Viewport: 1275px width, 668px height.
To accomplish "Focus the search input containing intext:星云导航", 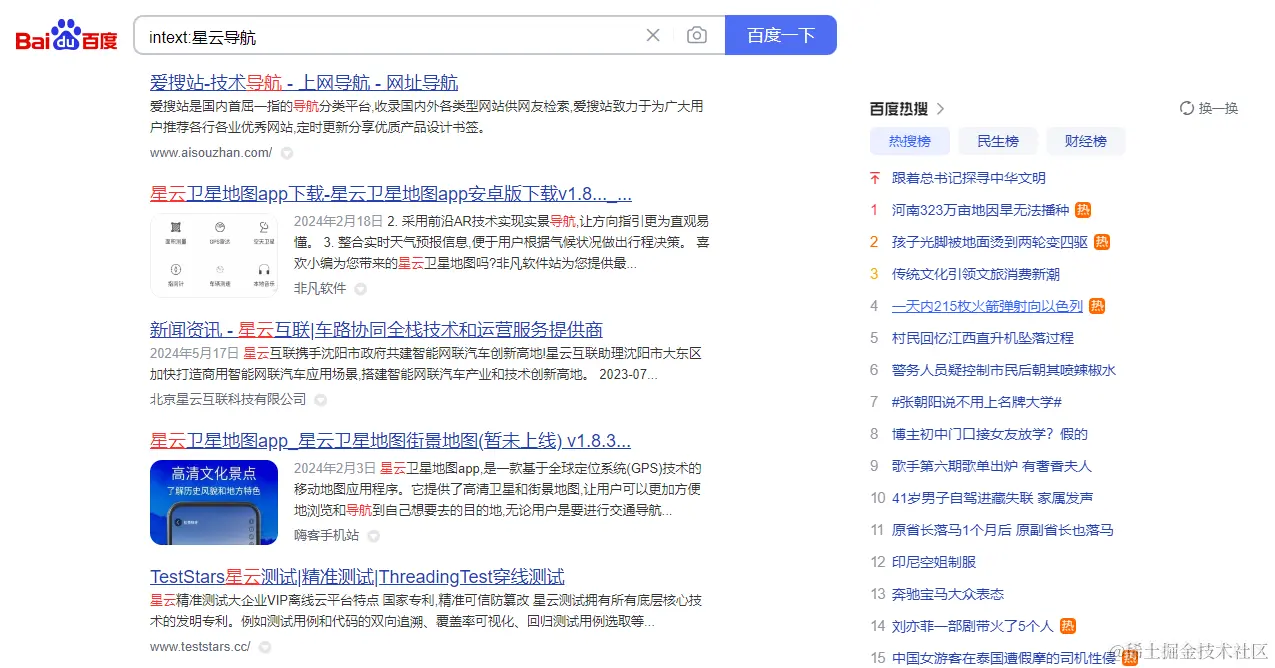I will coord(390,36).
